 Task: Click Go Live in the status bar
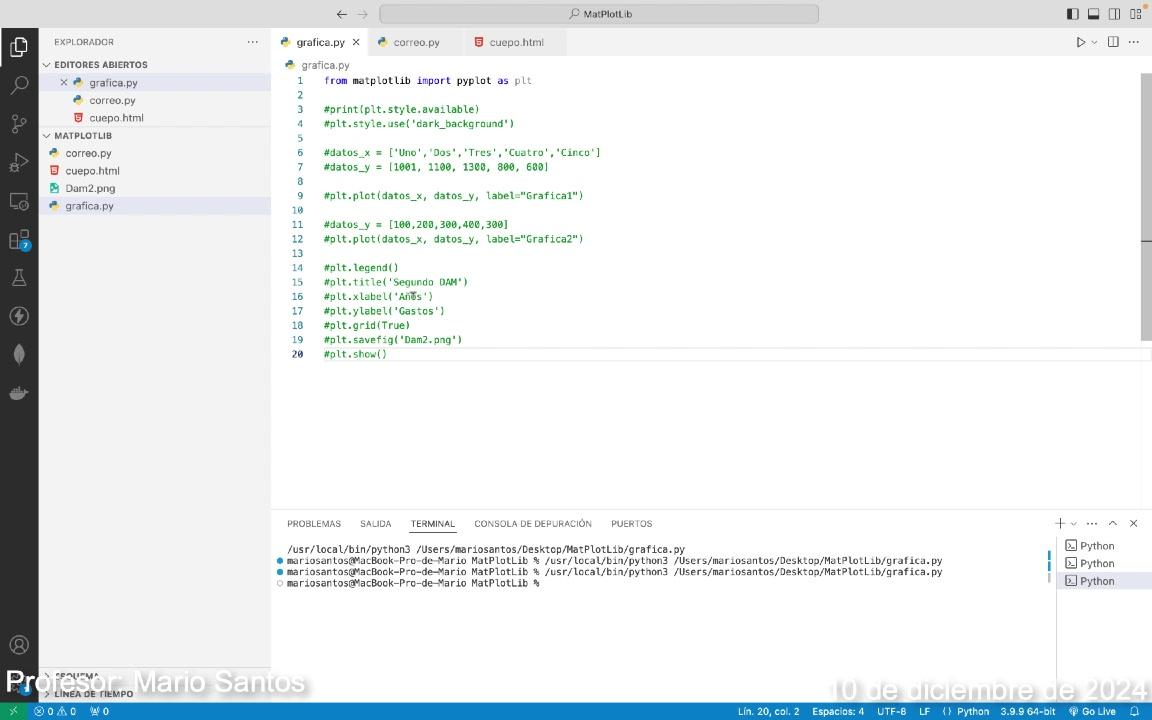click(1092, 711)
